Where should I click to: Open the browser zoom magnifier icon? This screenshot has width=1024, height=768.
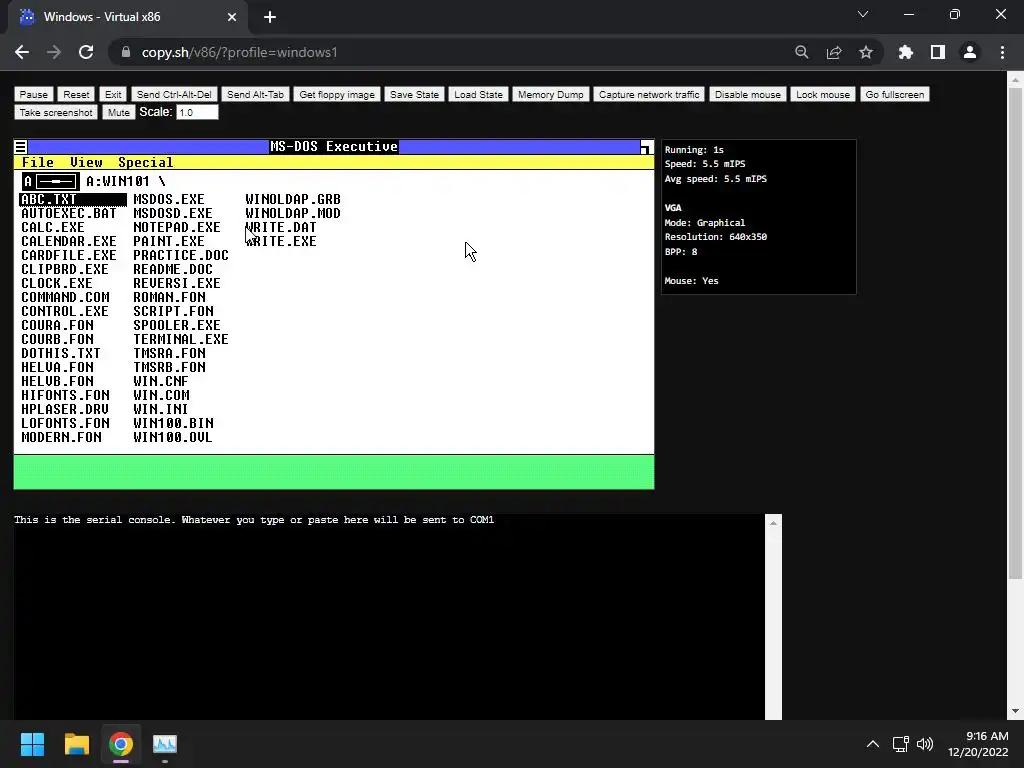click(x=801, y=52)
